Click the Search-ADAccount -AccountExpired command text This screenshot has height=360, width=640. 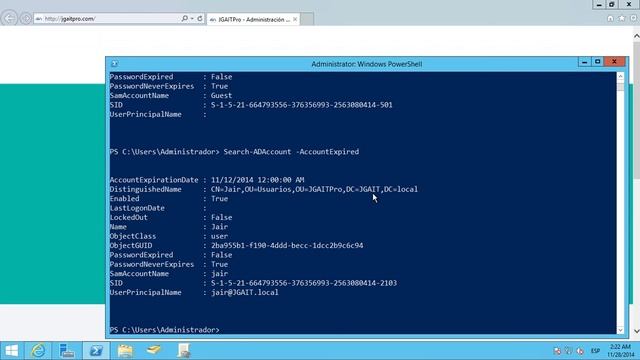click(x=291, y=152)
